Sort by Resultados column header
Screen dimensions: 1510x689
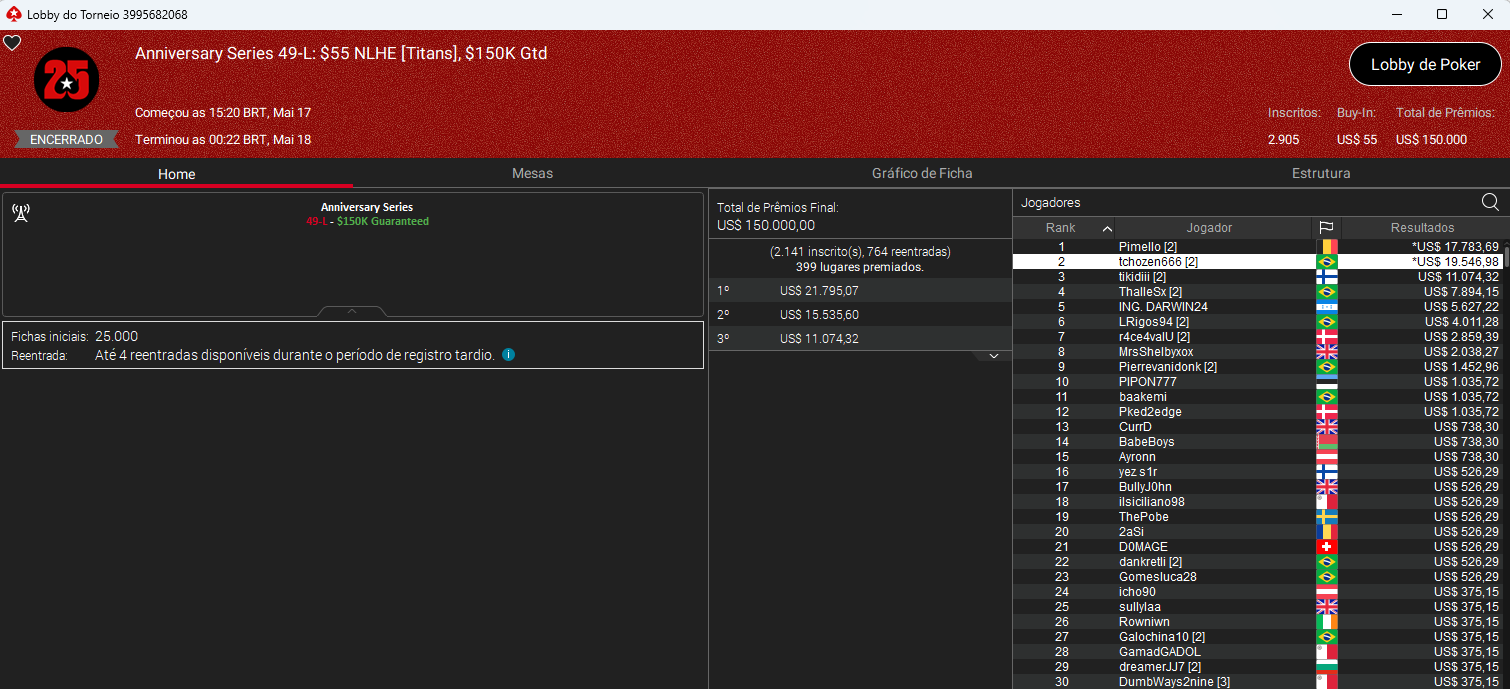(x=1422, y=228)
